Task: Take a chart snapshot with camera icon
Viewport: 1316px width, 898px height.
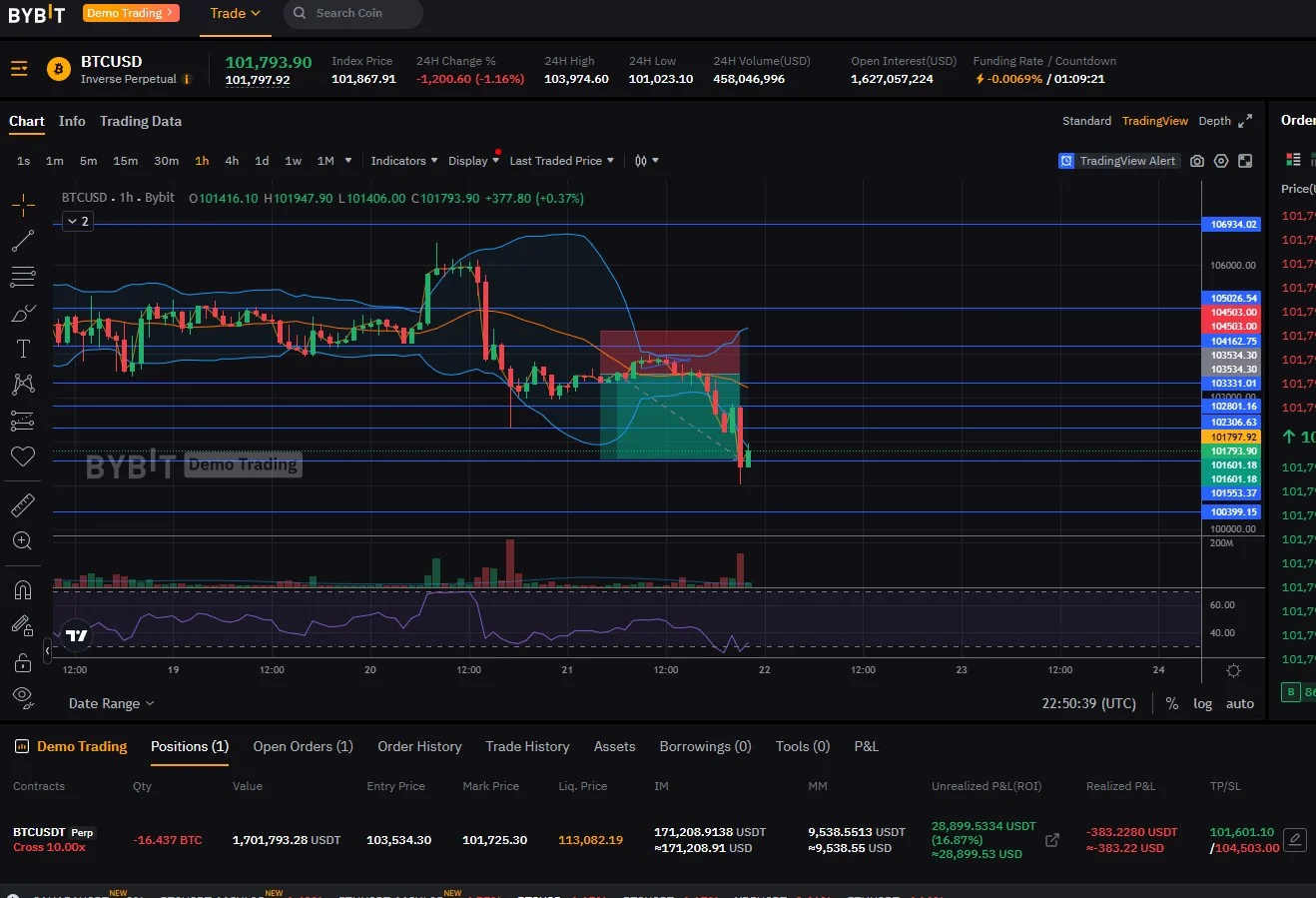Action: coord(1197,161)
